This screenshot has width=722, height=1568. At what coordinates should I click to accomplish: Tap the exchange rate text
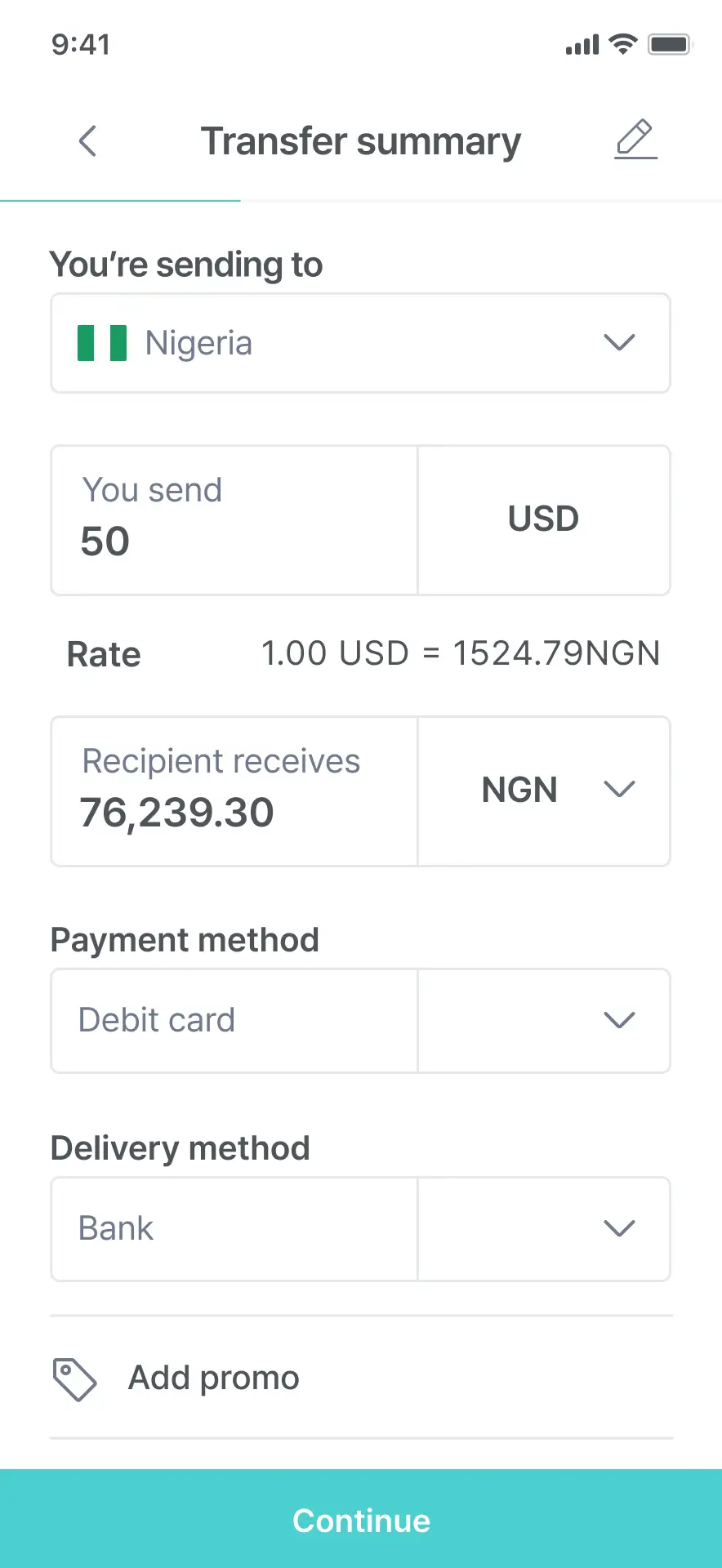tap(460, 653)
